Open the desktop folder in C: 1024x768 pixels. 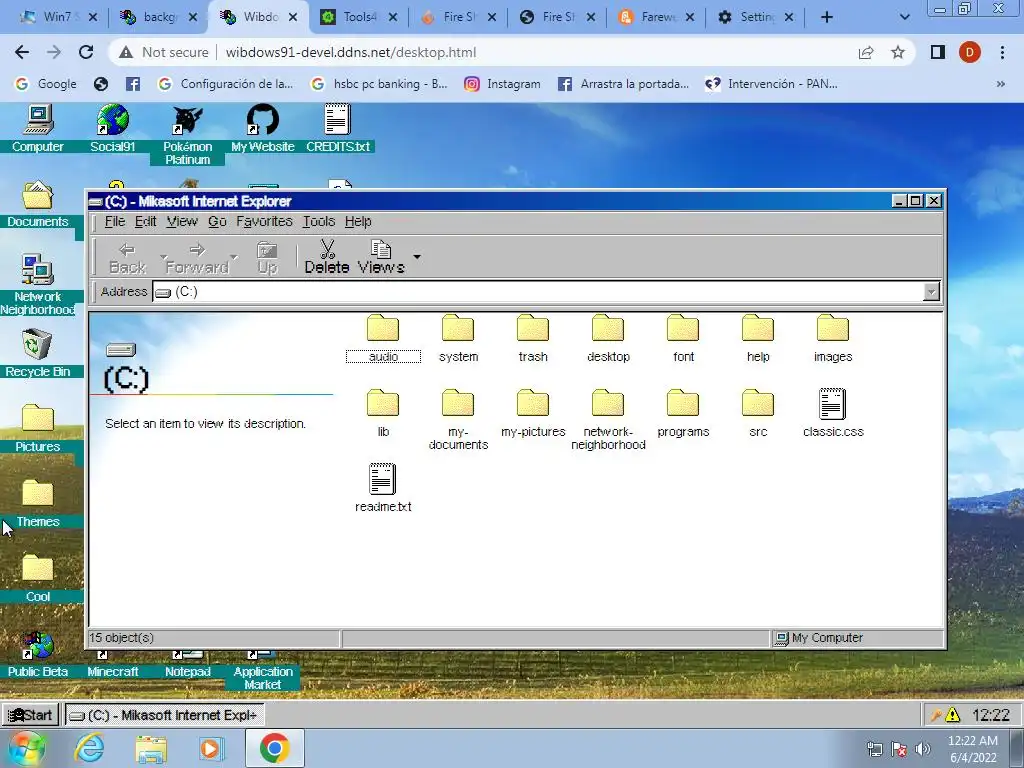click(608, 339)
